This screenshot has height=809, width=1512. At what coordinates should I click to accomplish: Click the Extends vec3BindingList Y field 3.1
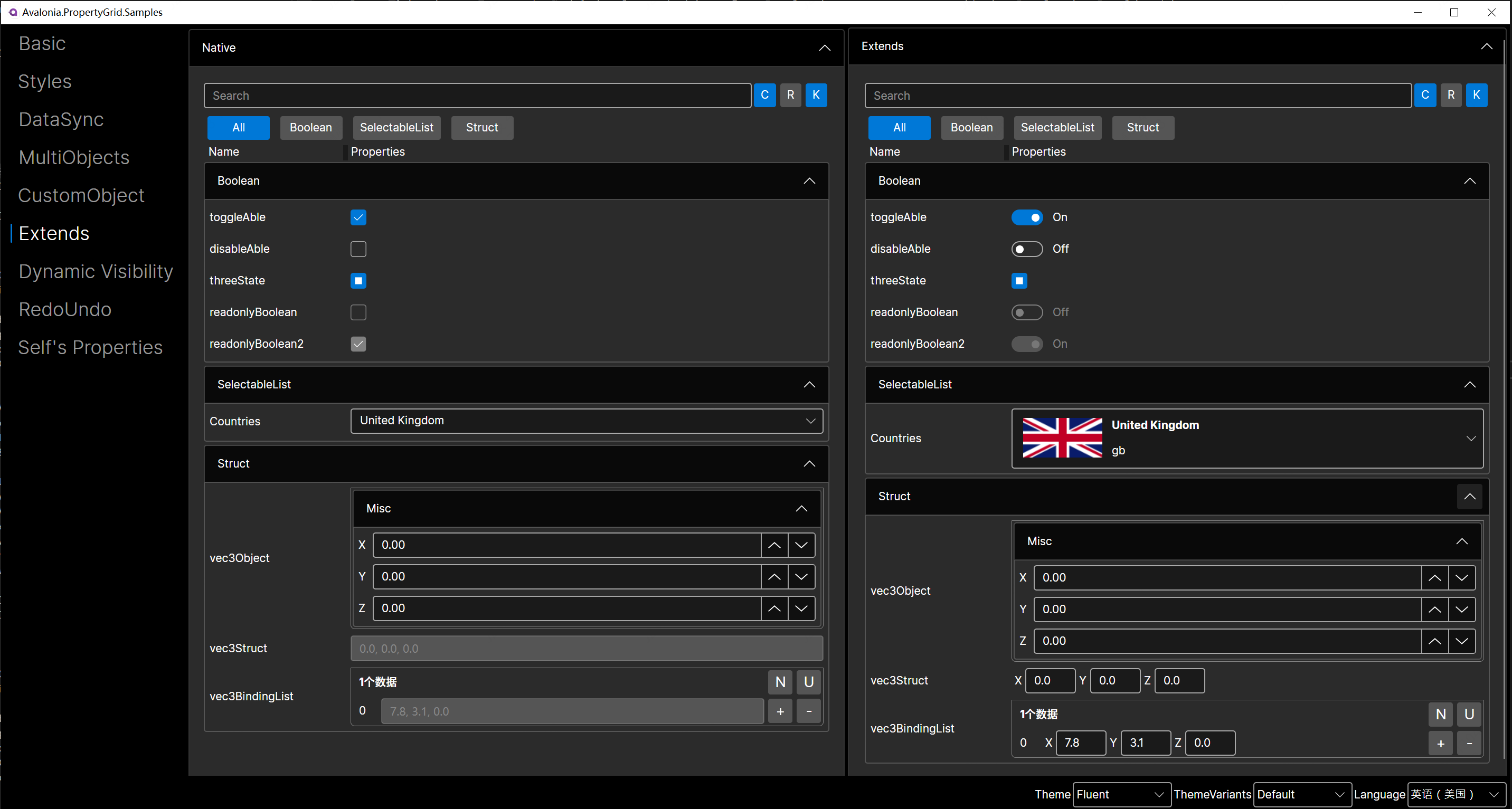coord(1145,743)
